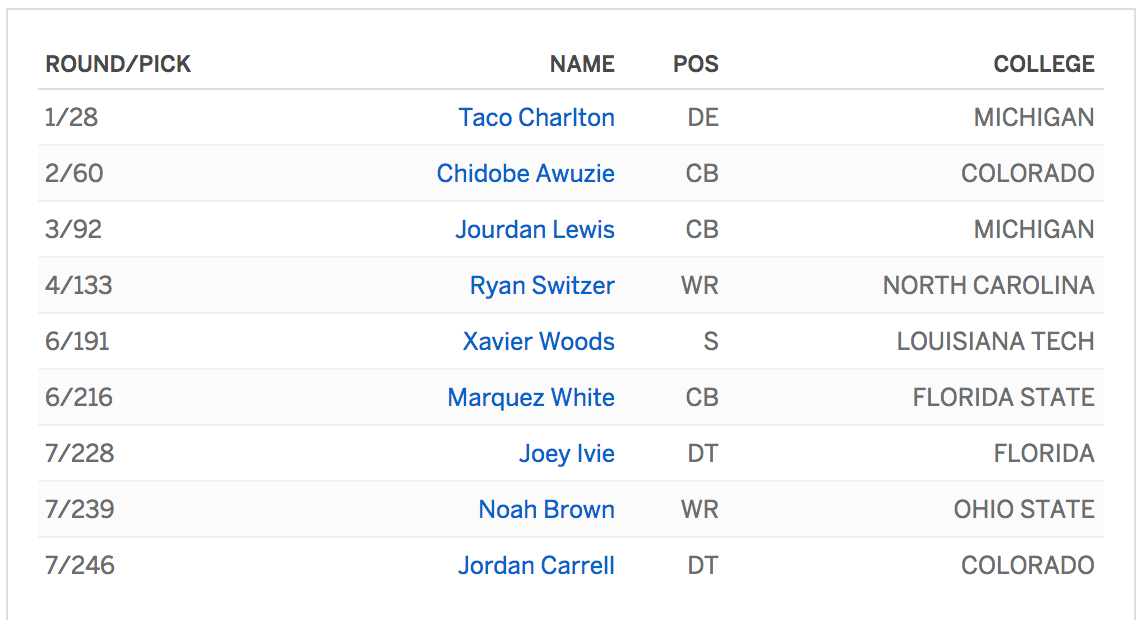
Task: Open the Joey Ivie link
Action: coord(566,454)
